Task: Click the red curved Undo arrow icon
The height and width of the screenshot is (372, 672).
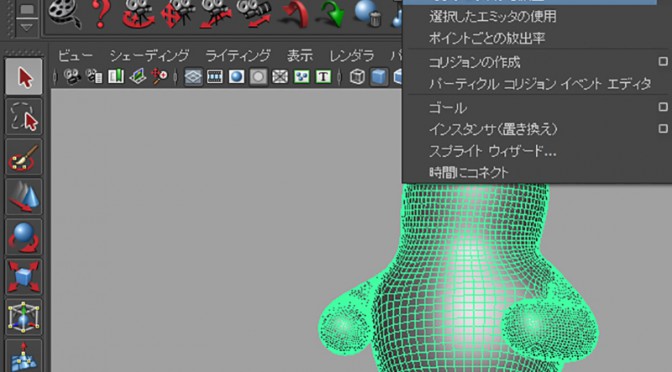Action: pos(296,14)
